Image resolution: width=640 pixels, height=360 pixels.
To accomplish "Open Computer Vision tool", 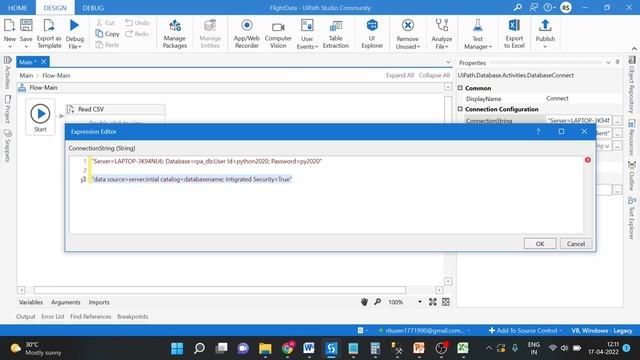I will (278, 34).
